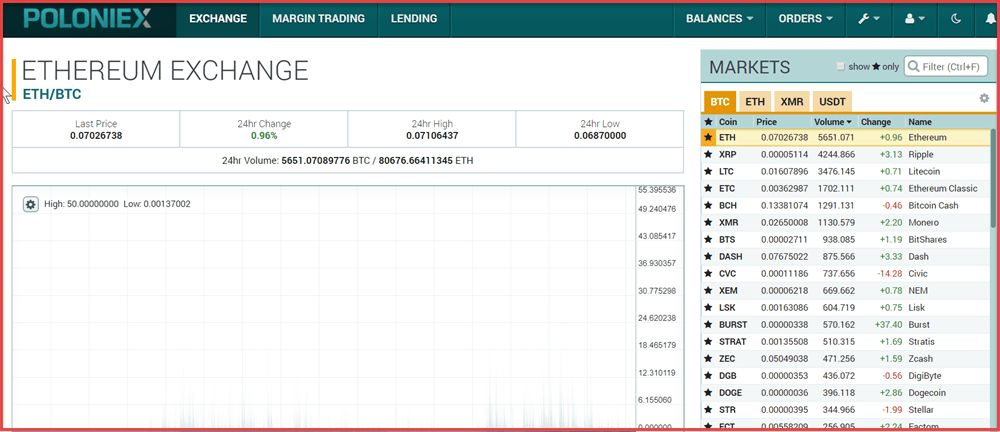1000x432 pixels.
Task: Toggle favorite star for ZEC
Action: (x=707, y=359)
